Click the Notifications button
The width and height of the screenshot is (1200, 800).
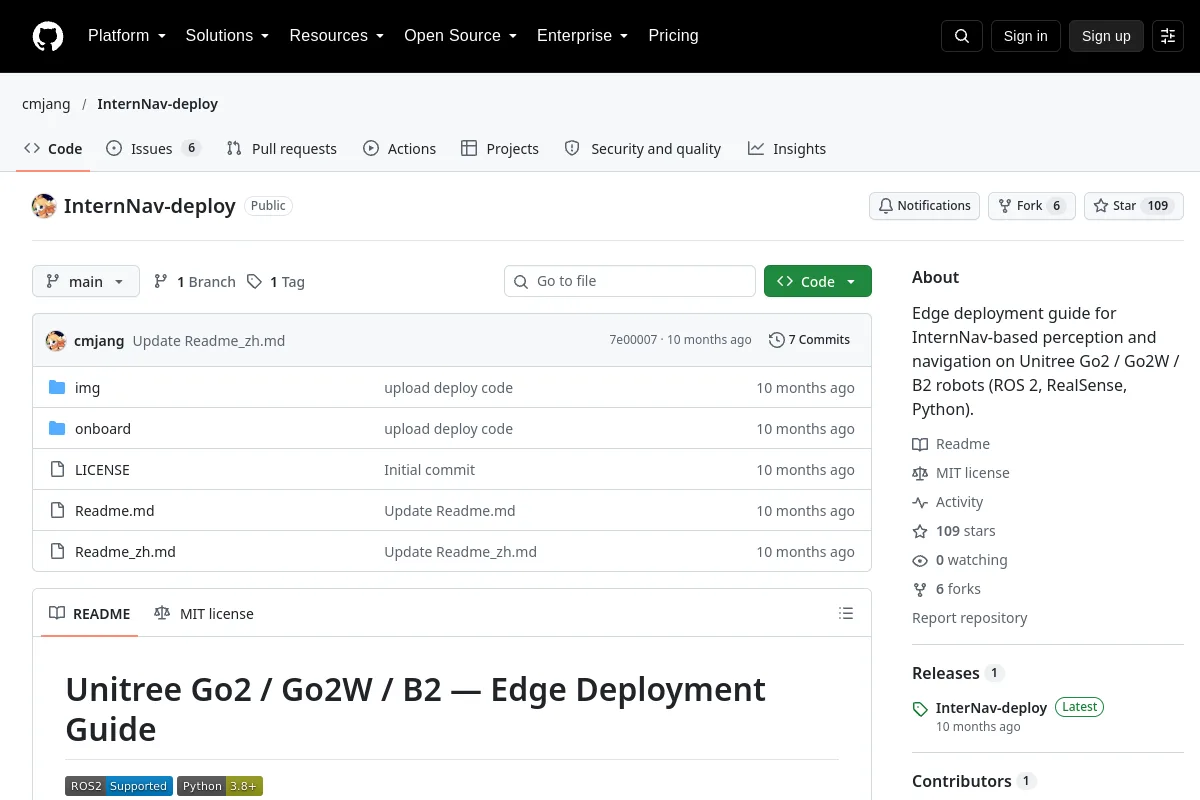coord(924,206)
